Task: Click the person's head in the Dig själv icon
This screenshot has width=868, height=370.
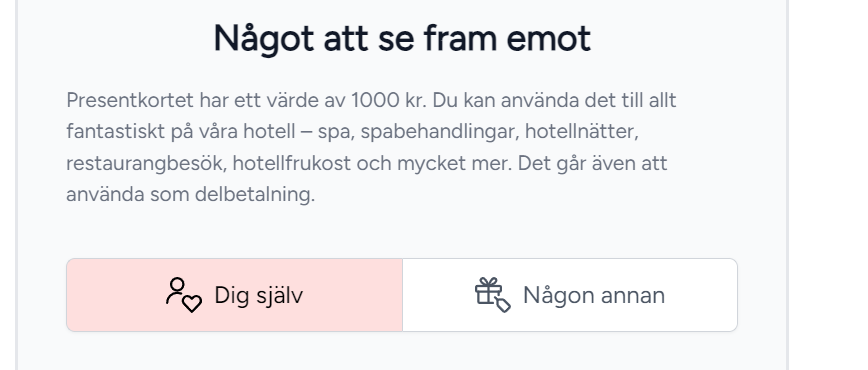Action: pos(177,285)
